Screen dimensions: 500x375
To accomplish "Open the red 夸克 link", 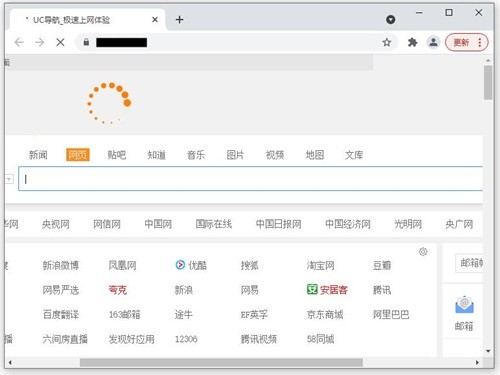I will coord(118,290).
